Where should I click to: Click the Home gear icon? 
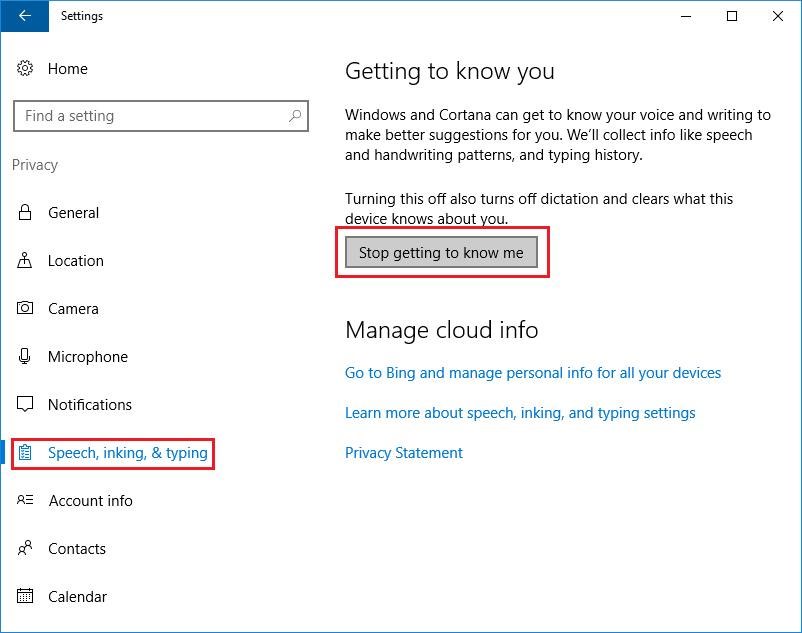click(25, 68)
